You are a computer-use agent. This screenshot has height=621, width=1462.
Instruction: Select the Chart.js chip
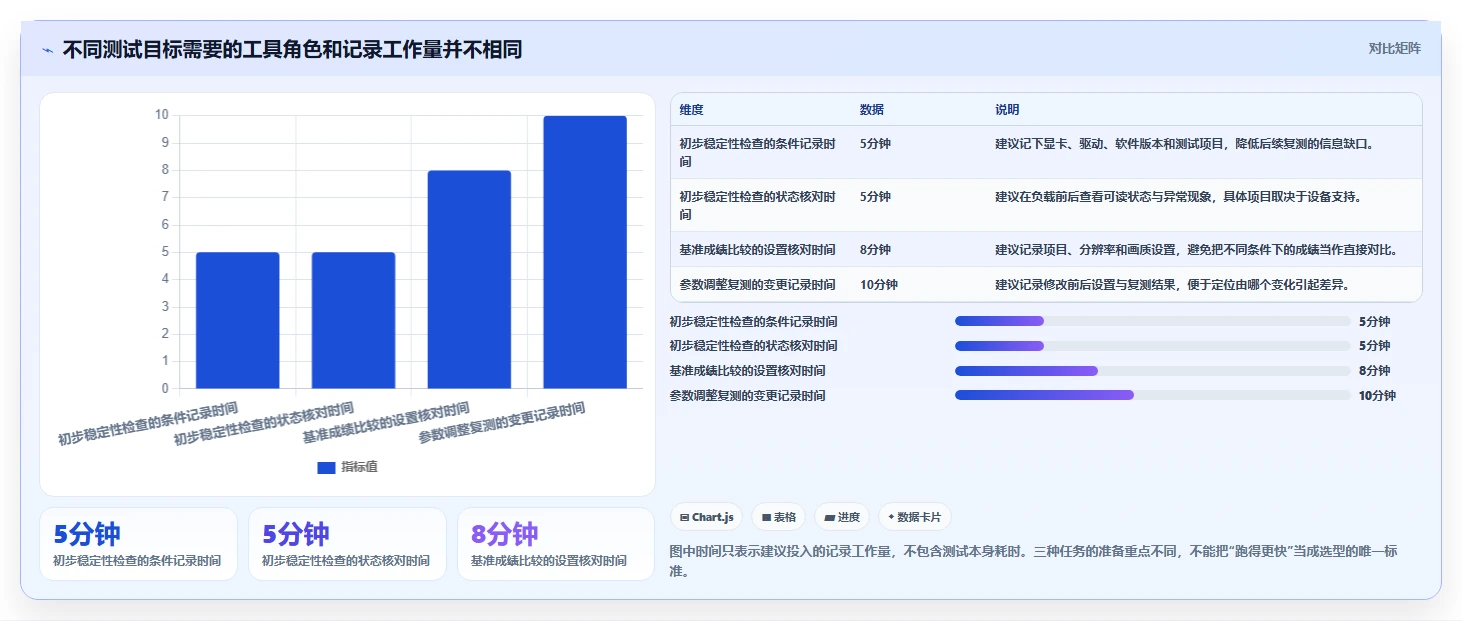(x=706, y=517)
